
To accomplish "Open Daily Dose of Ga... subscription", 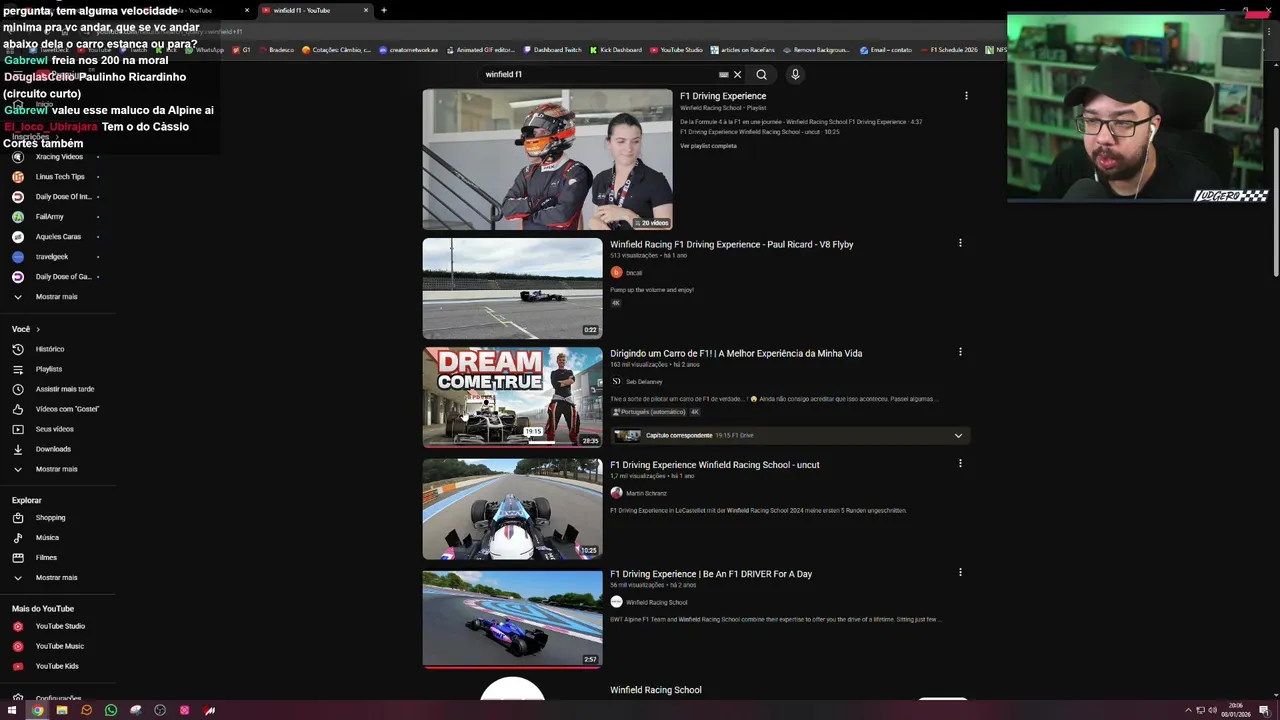I will click(63, 277).
